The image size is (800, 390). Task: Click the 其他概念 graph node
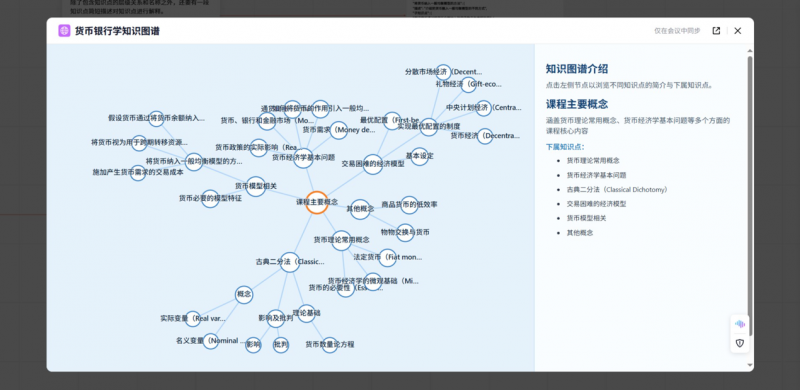coord(360,209)
